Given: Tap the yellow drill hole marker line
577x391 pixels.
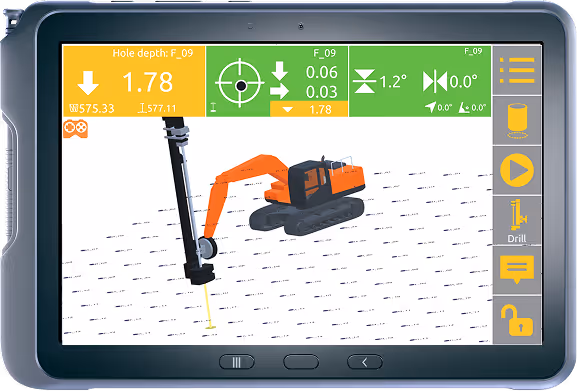Looking at the screenshot, I should (x=209, y=306).
